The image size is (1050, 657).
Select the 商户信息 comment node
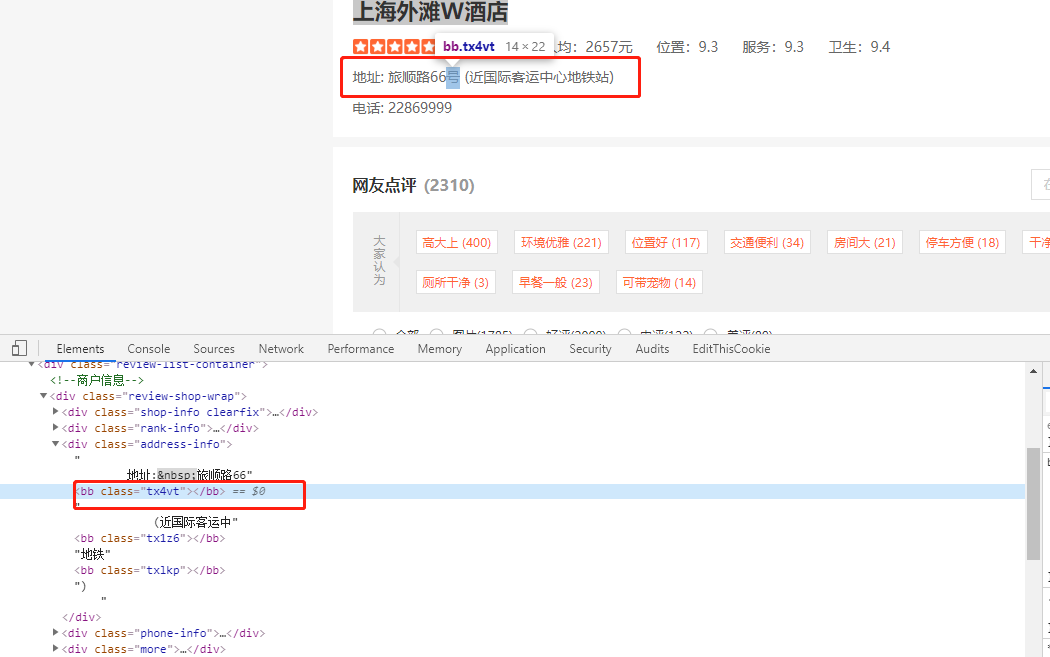pyautogui.click(x=97, y=380)
